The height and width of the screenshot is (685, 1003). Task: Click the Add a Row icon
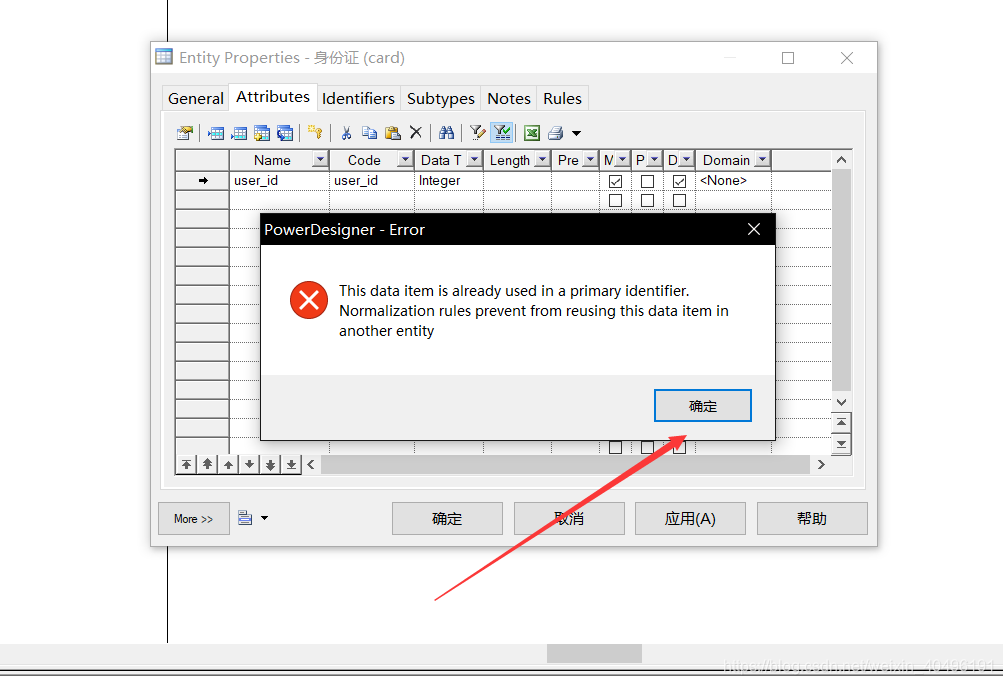[239, 133]
